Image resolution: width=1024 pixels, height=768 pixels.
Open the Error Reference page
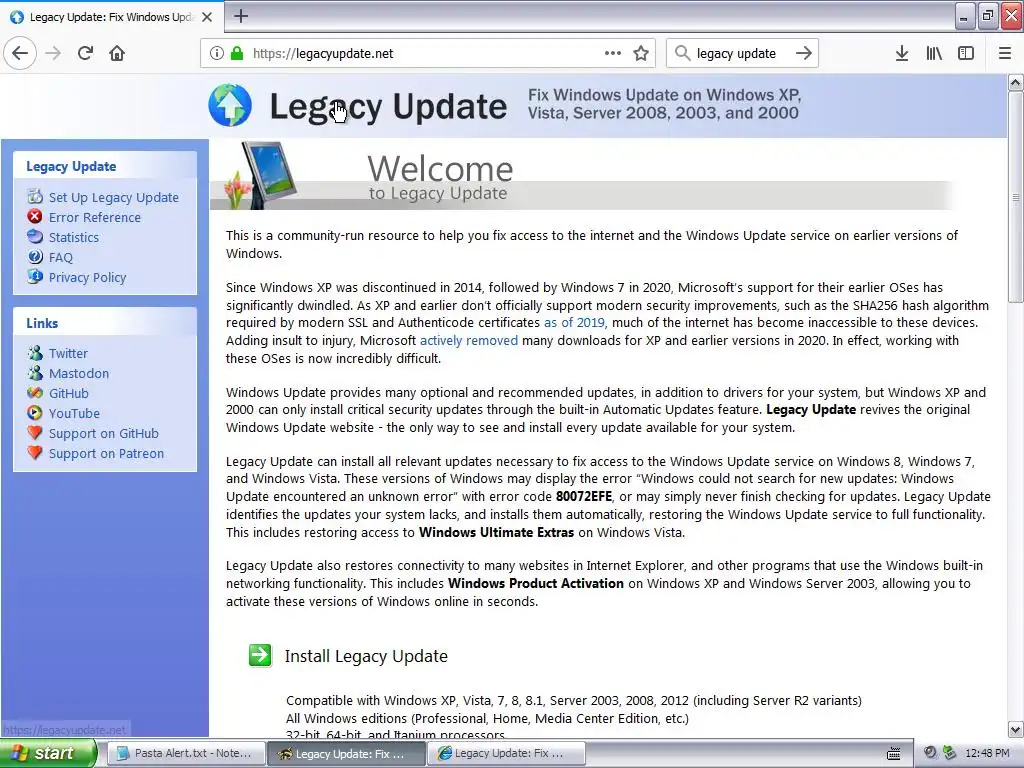[95, 217]
